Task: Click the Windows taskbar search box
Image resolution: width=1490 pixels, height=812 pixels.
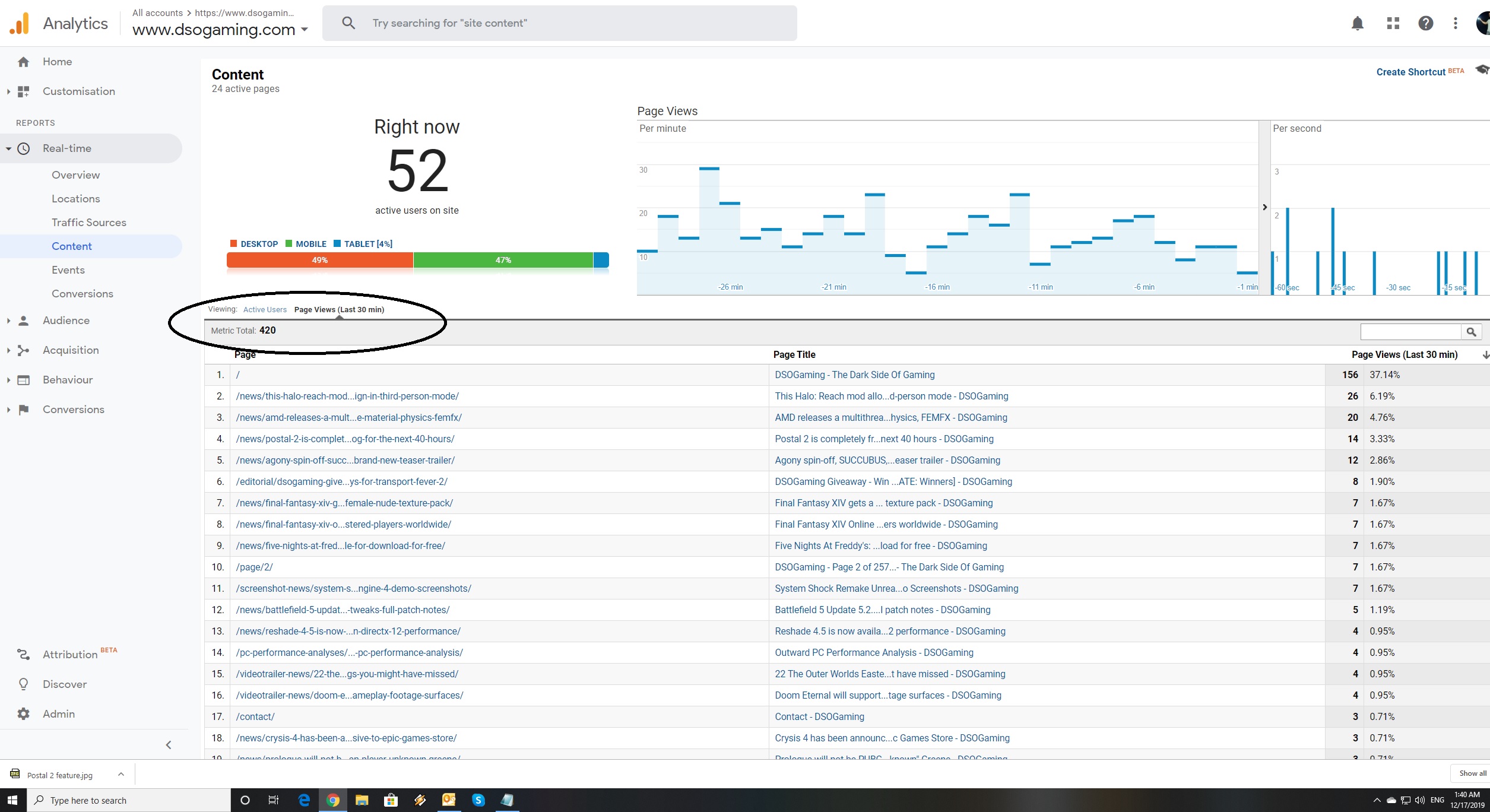Action: pos(129,800)
